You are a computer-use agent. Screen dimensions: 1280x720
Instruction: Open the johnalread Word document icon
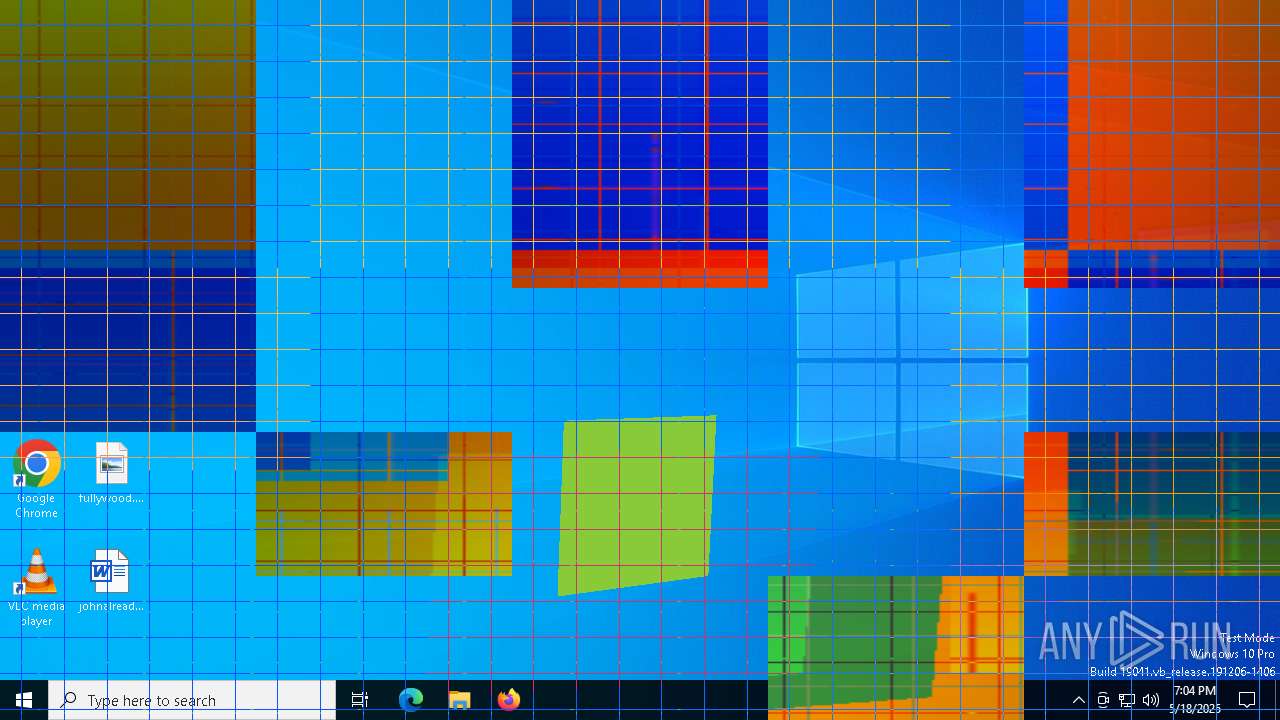111,581
